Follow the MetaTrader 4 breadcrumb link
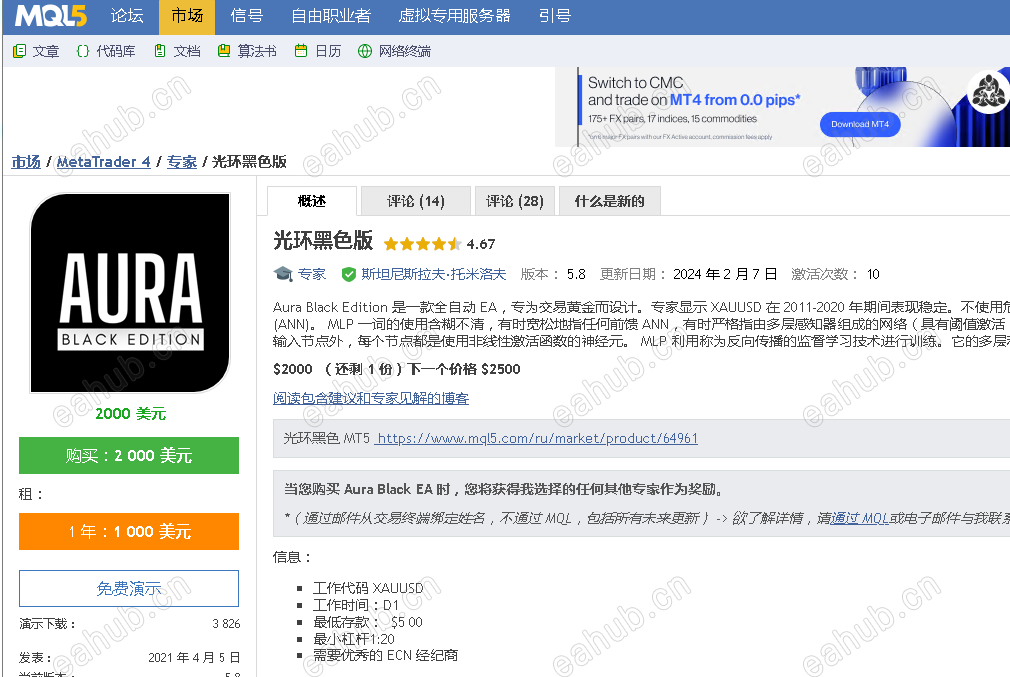Screen dimensions: 1010x677 tap(104, 162)
